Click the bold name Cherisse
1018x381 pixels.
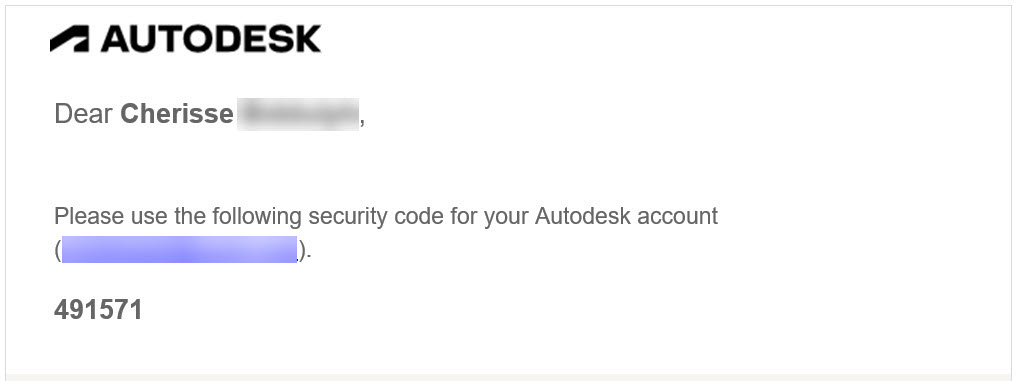177,114
